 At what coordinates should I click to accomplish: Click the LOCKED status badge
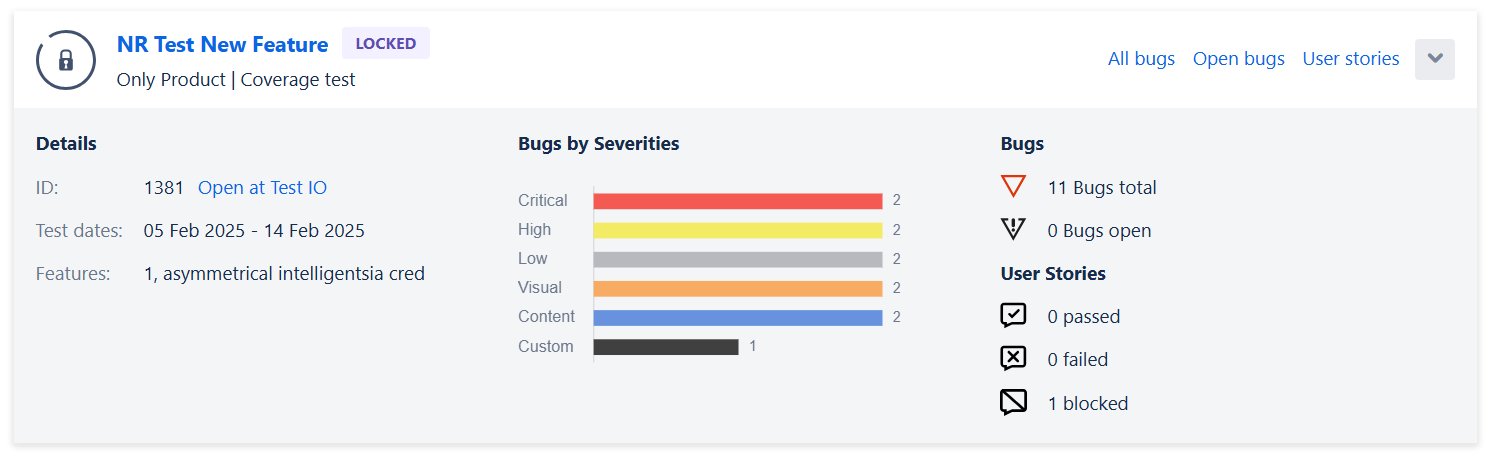(x=386, y=44)
